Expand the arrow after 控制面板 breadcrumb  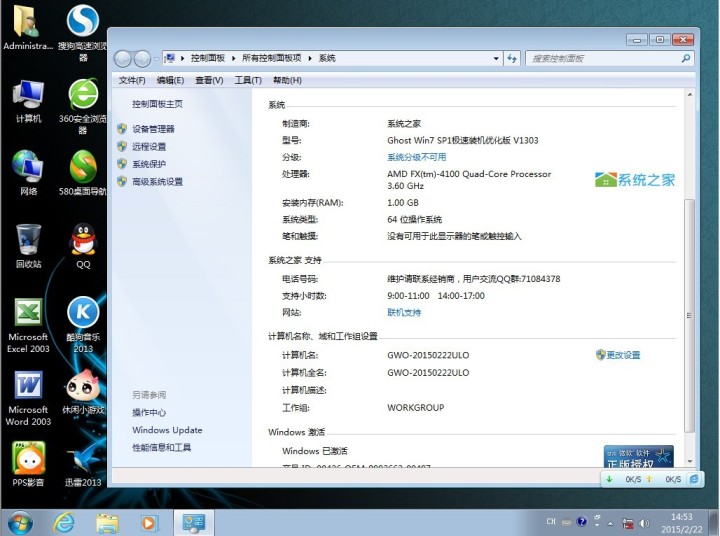pyautogui.click(x=233, y=58)
